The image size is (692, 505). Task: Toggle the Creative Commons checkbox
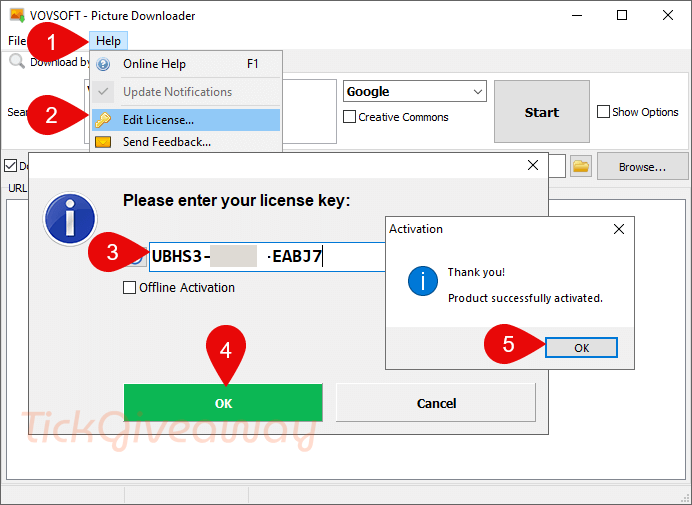(350, 117)
